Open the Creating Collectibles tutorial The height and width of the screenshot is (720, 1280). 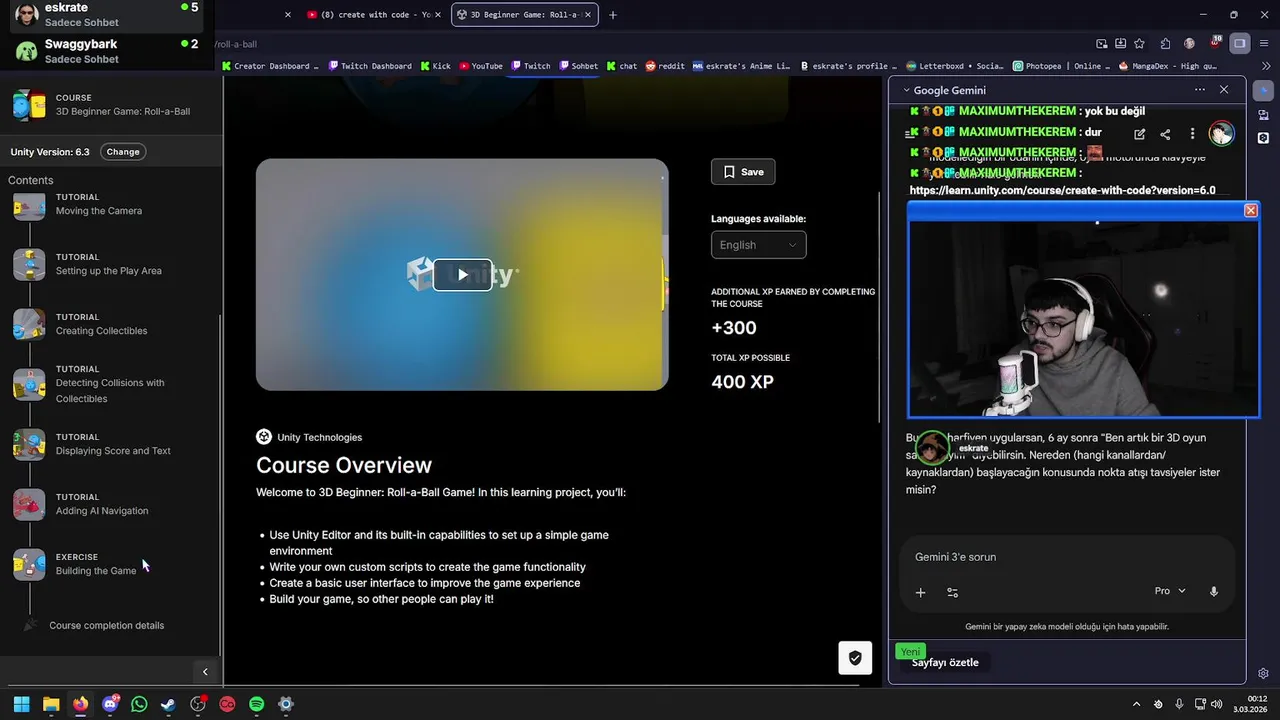tap(101, 324)
